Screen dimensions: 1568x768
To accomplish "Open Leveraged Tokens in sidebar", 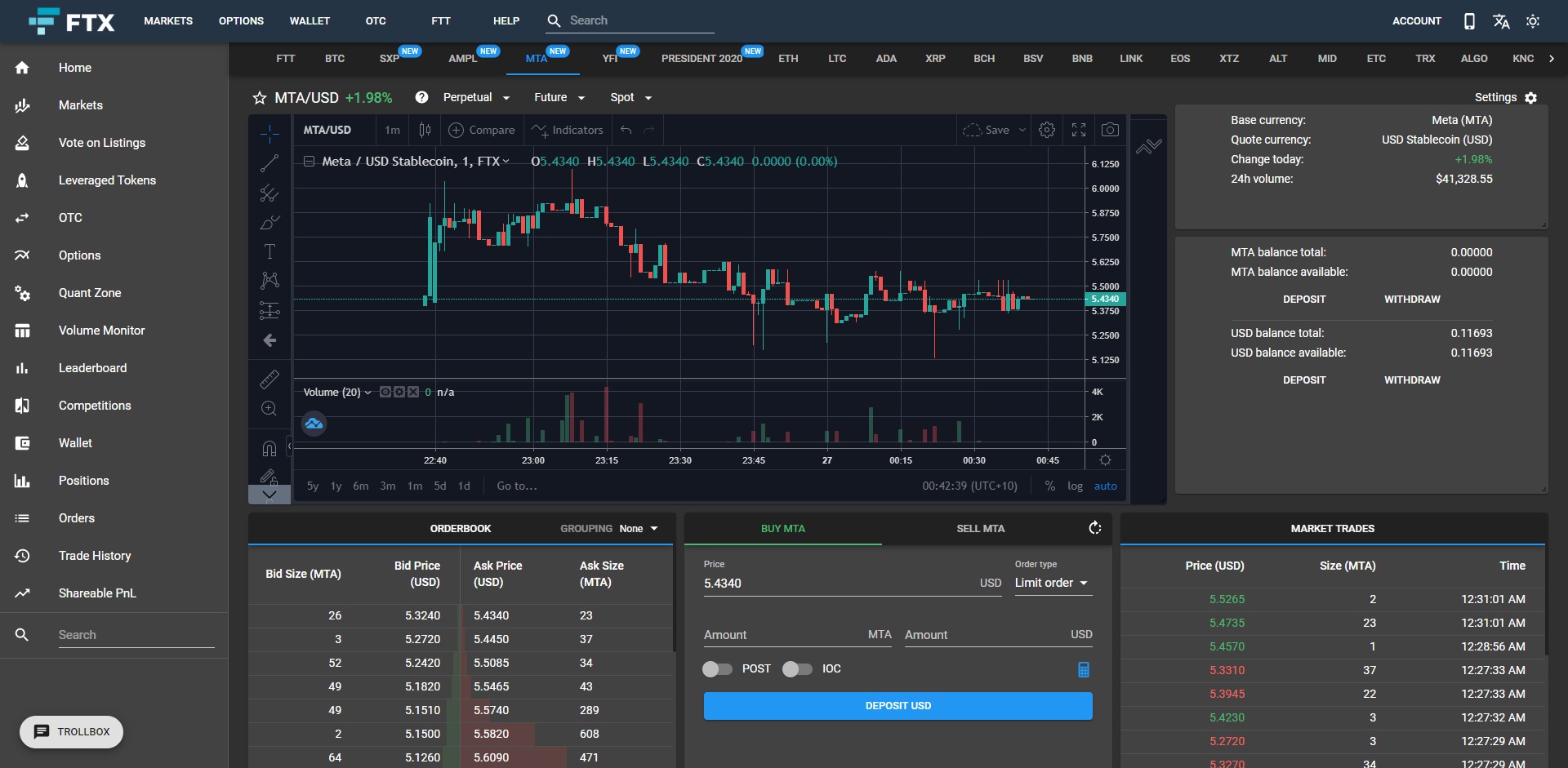I will coord(107,180).
